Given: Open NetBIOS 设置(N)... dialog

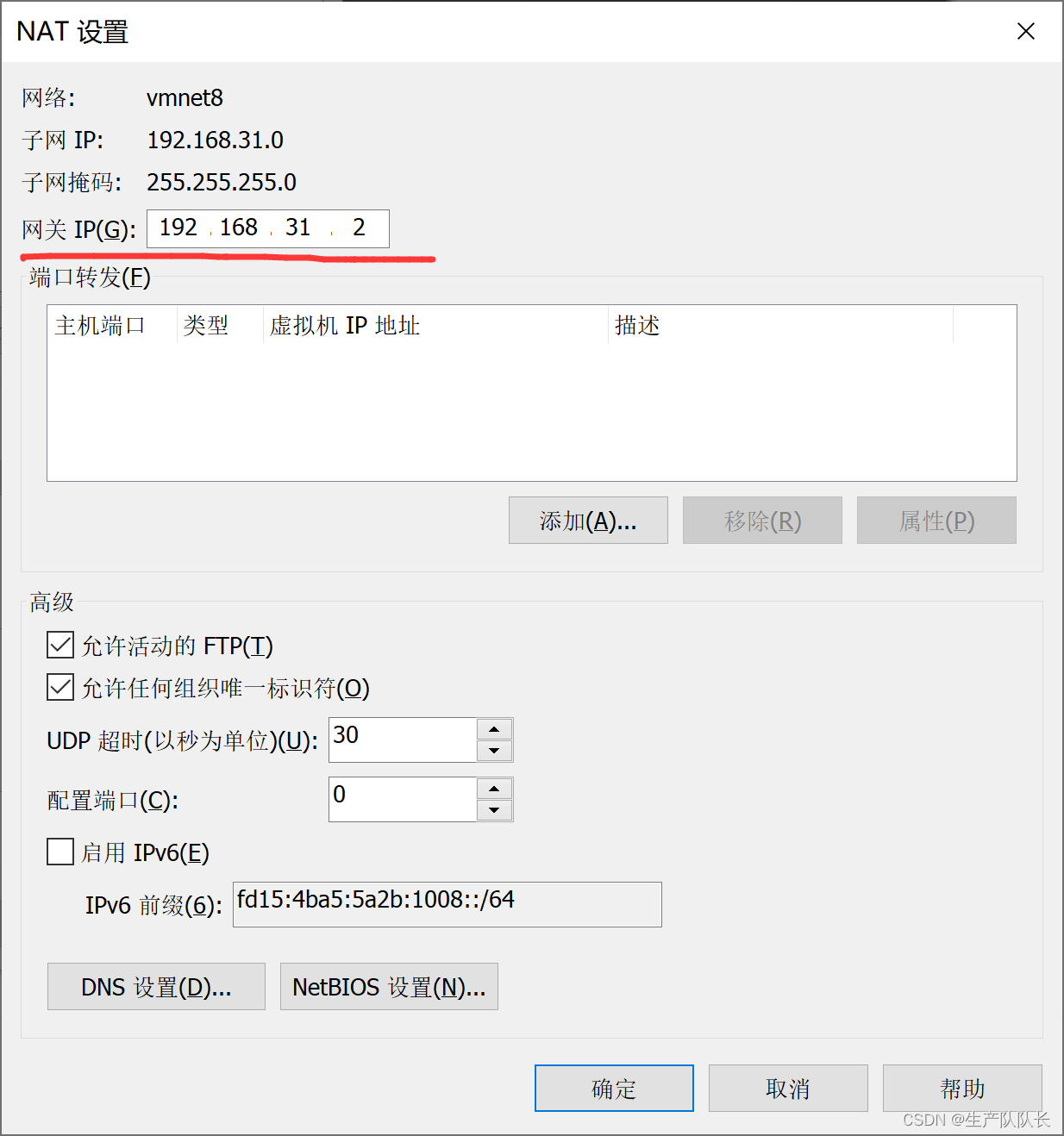Looking at the screenshot, I should [x=389, y=986].
